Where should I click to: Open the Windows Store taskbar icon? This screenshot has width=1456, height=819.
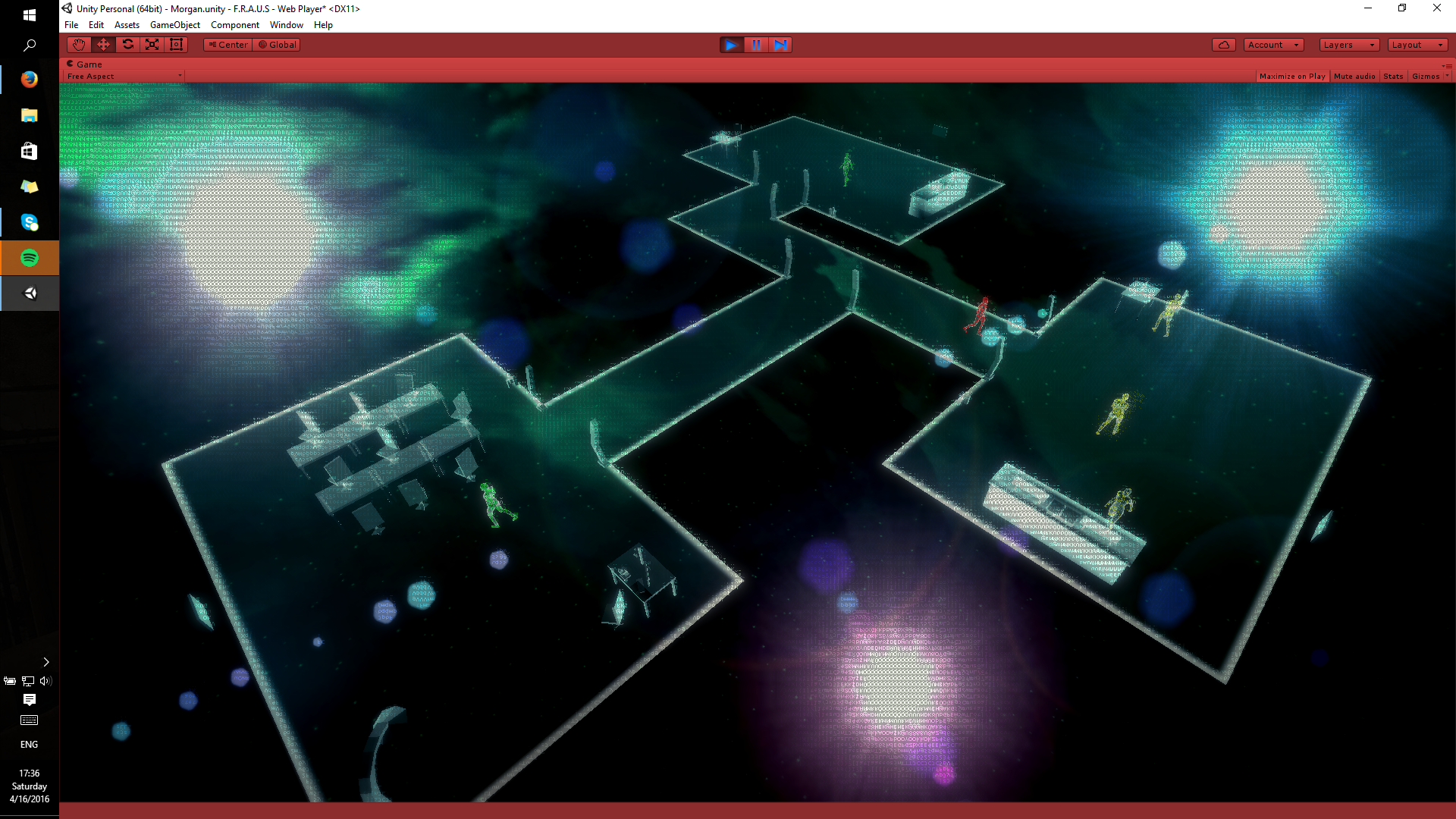30,151
